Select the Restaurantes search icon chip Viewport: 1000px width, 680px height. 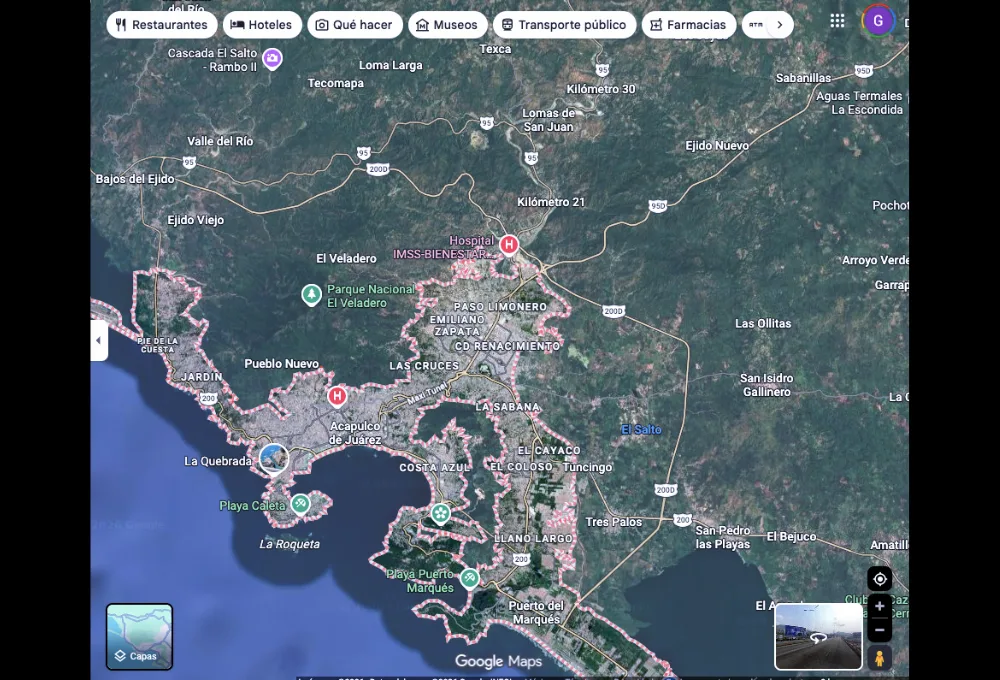pyautogui.click(x=121, y=24)
